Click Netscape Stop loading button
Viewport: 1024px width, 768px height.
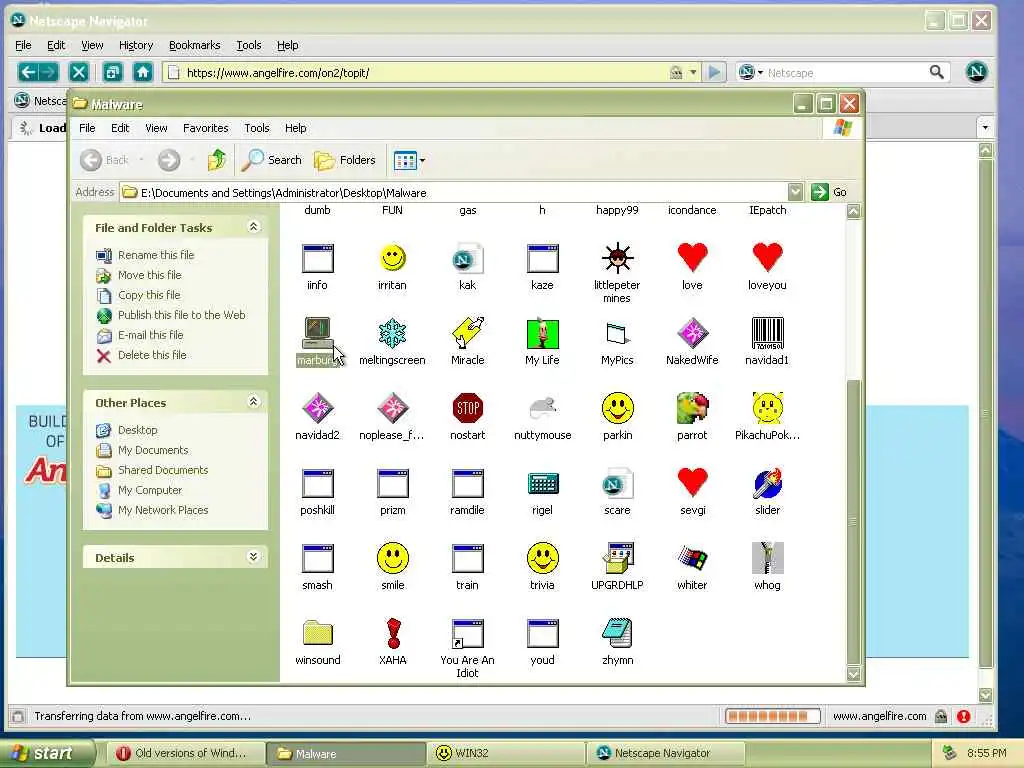pyautogui.click(x=79, y=72)
